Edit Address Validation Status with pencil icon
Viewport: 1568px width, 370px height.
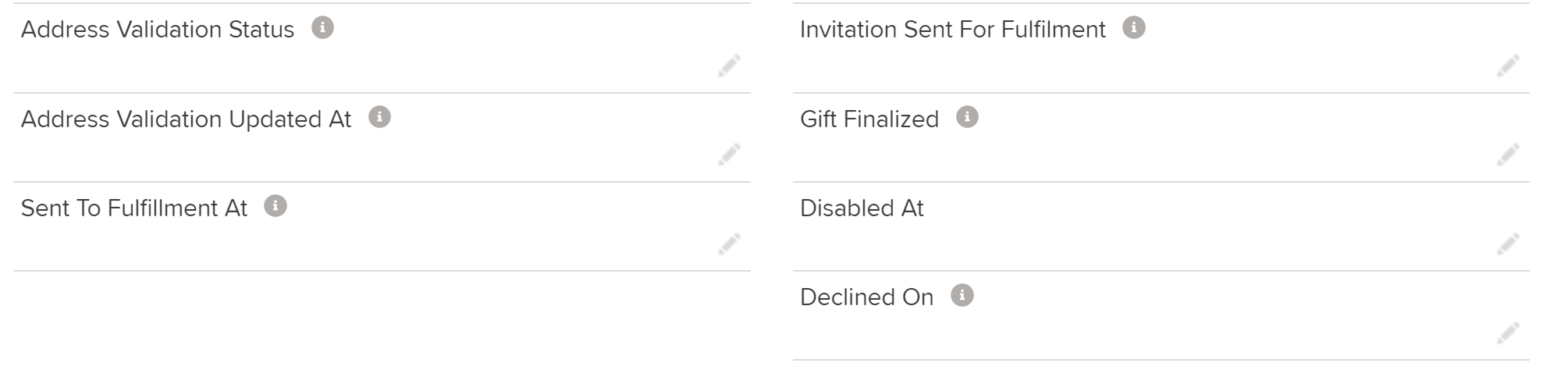[x=729, y=66]
